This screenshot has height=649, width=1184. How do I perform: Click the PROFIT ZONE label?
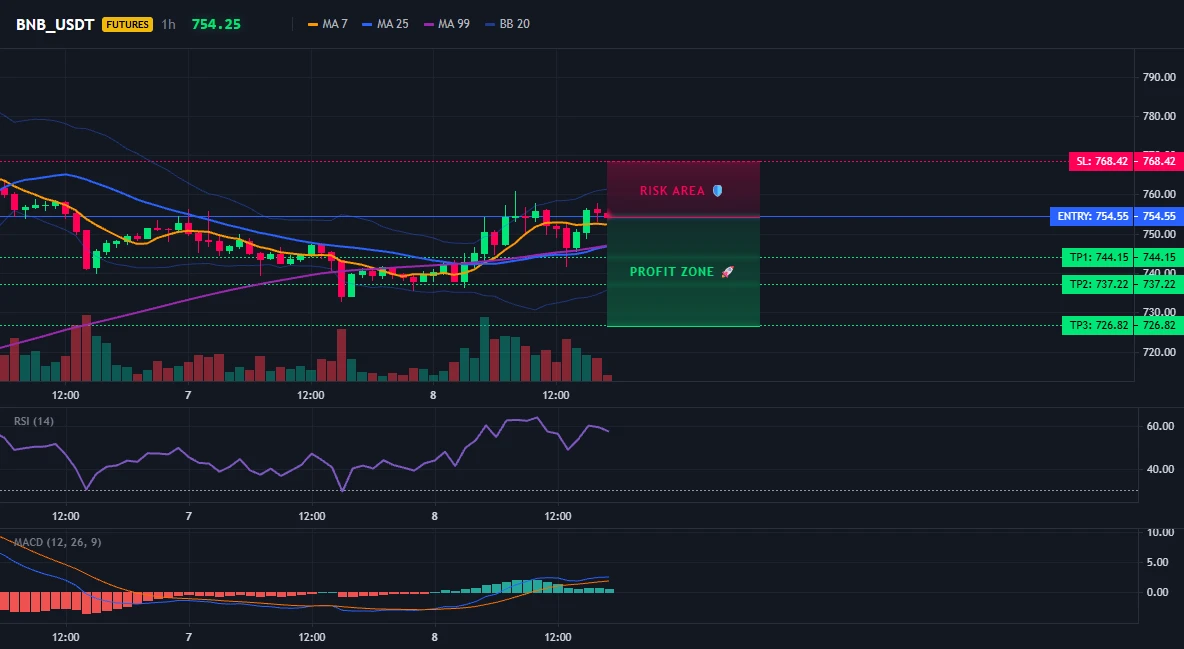point(672,272)
